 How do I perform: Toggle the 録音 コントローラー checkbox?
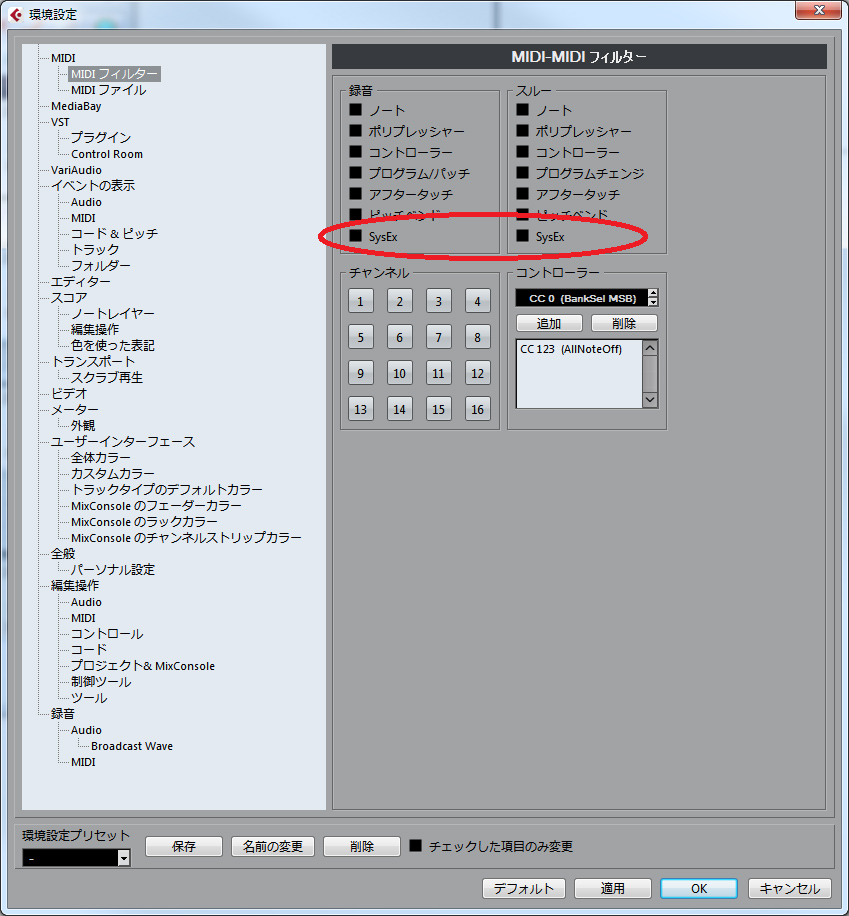pyautogui.click(x=355, y=152)
